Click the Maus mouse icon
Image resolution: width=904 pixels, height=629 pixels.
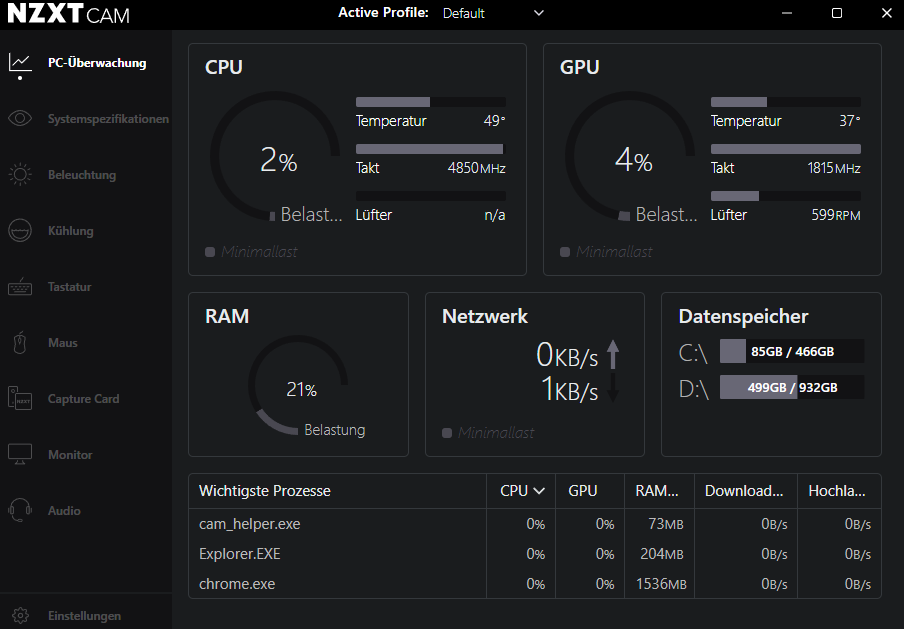[x=20, y=342]
